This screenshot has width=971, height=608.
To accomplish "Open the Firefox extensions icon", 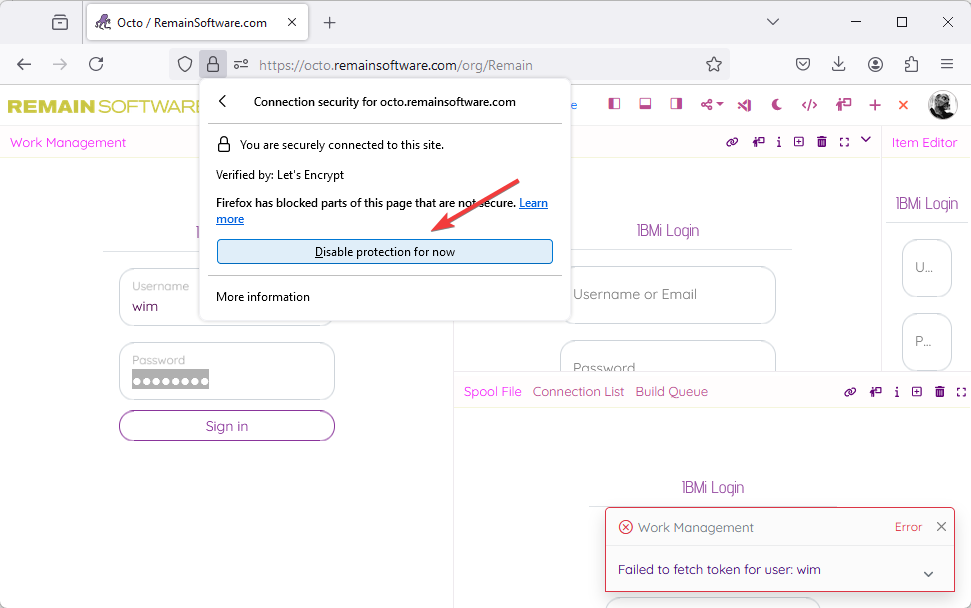I will click(x=911, y=64).
